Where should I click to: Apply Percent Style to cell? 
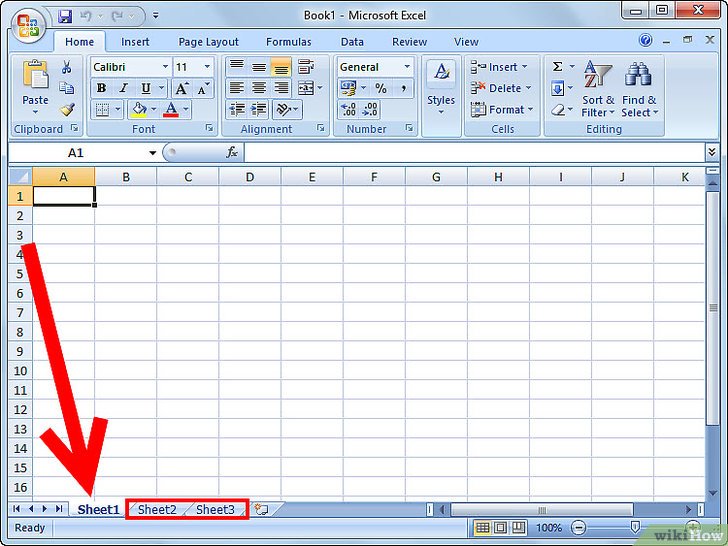click(381, 88)
